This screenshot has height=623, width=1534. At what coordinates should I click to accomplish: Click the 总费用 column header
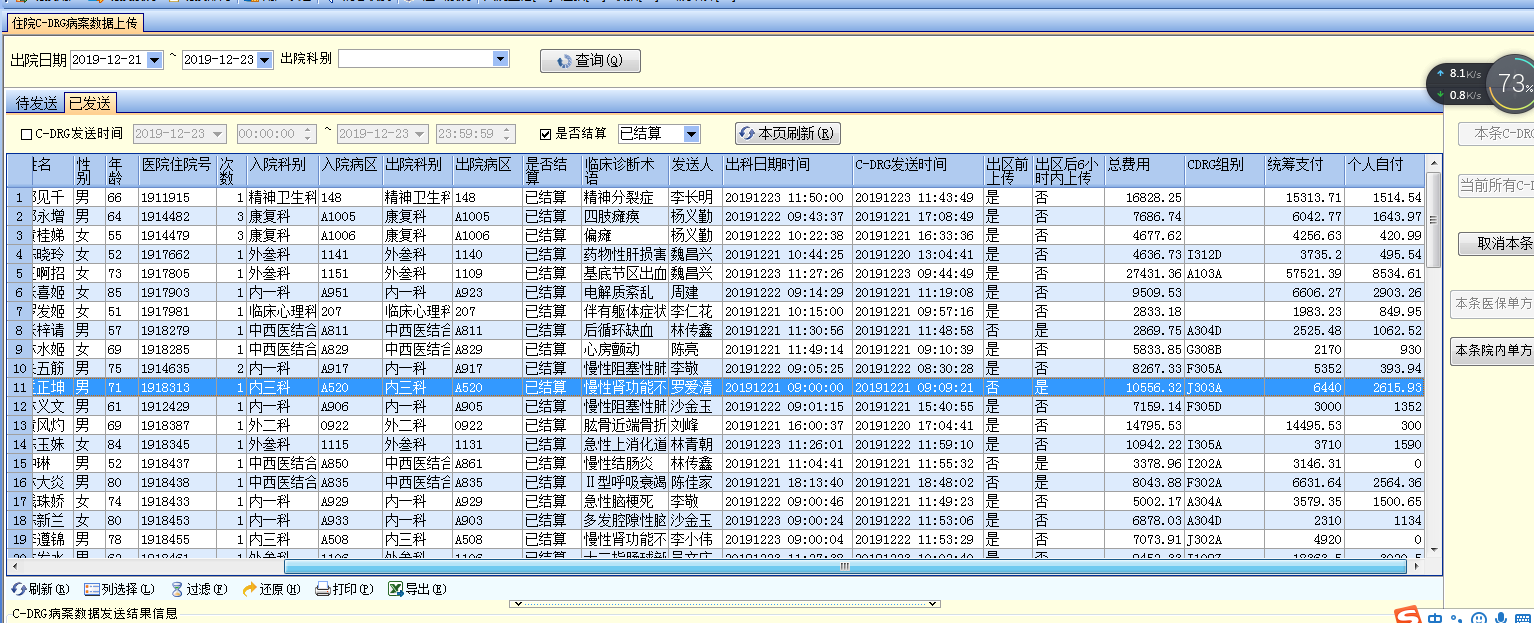tap(1144, 170)
